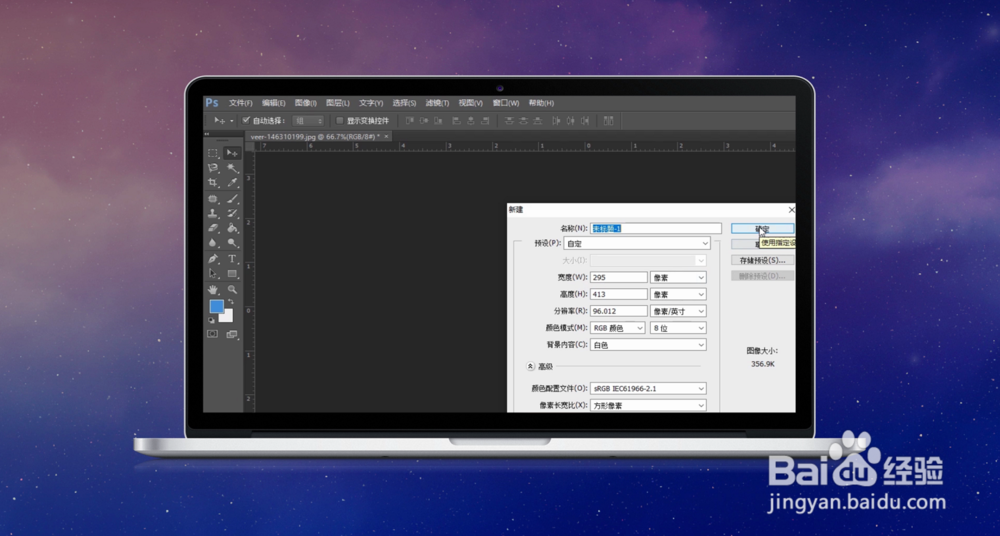
Task: Select the Clone Stamp tool
Action: pyautogui.click(x=213, y=214)
